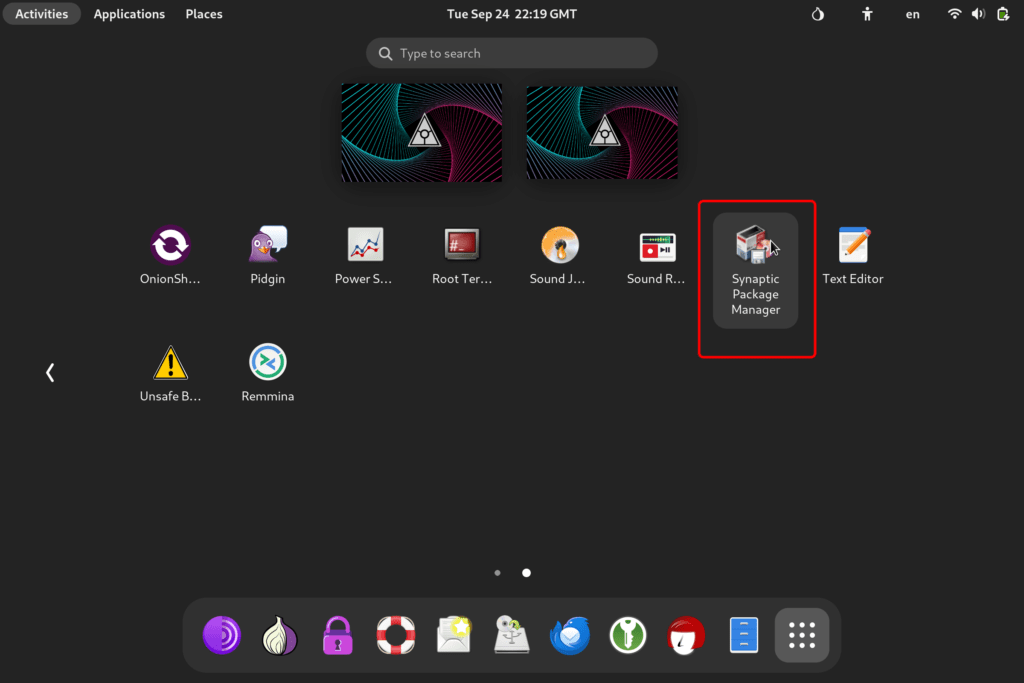The image size is (1024, 683).
Task: Click the Tor status onion in top bar
Action: coord(818,14)
